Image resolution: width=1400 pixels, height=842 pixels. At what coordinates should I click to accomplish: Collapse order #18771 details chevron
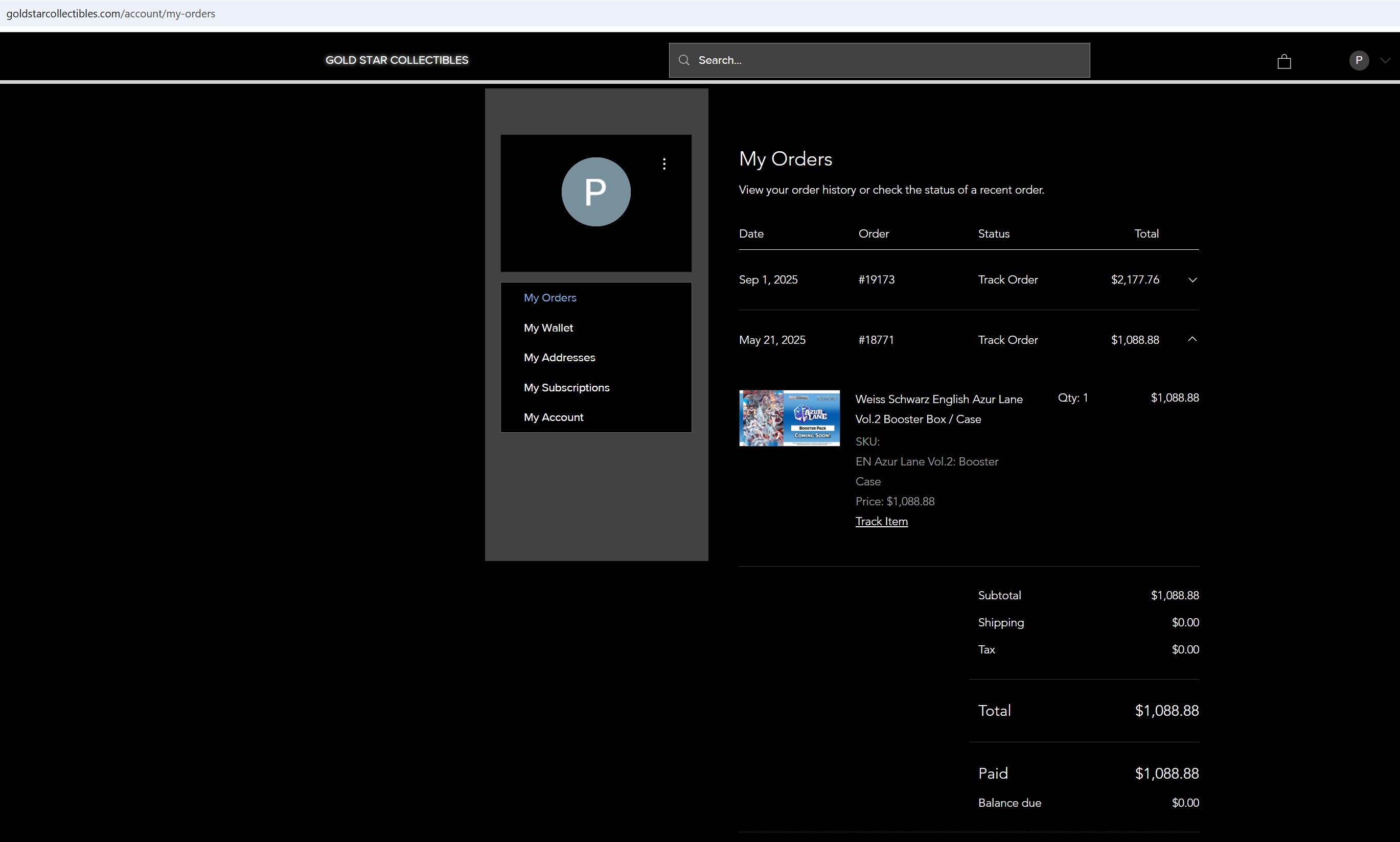(x=1192, y=339)
